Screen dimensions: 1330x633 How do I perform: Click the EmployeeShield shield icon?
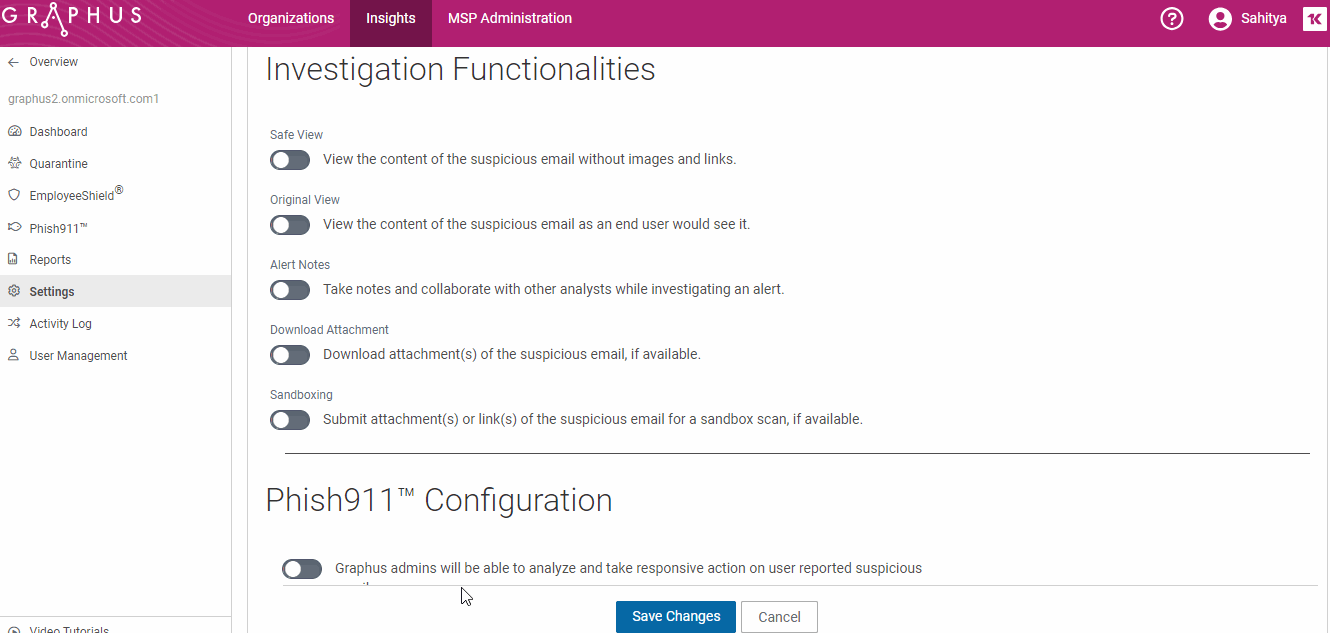(14, 196)
